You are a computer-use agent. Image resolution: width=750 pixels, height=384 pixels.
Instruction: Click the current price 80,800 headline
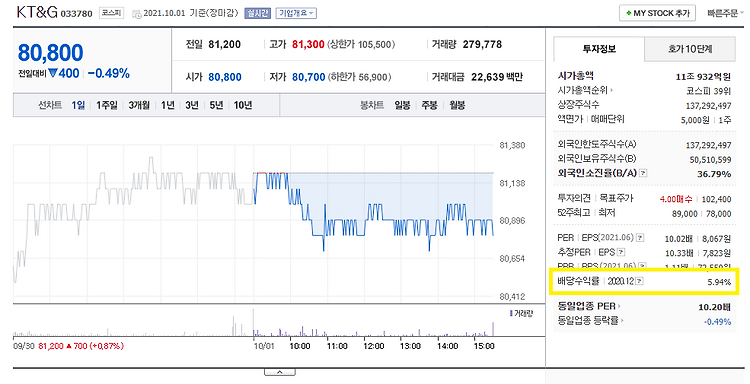[51, 53]
